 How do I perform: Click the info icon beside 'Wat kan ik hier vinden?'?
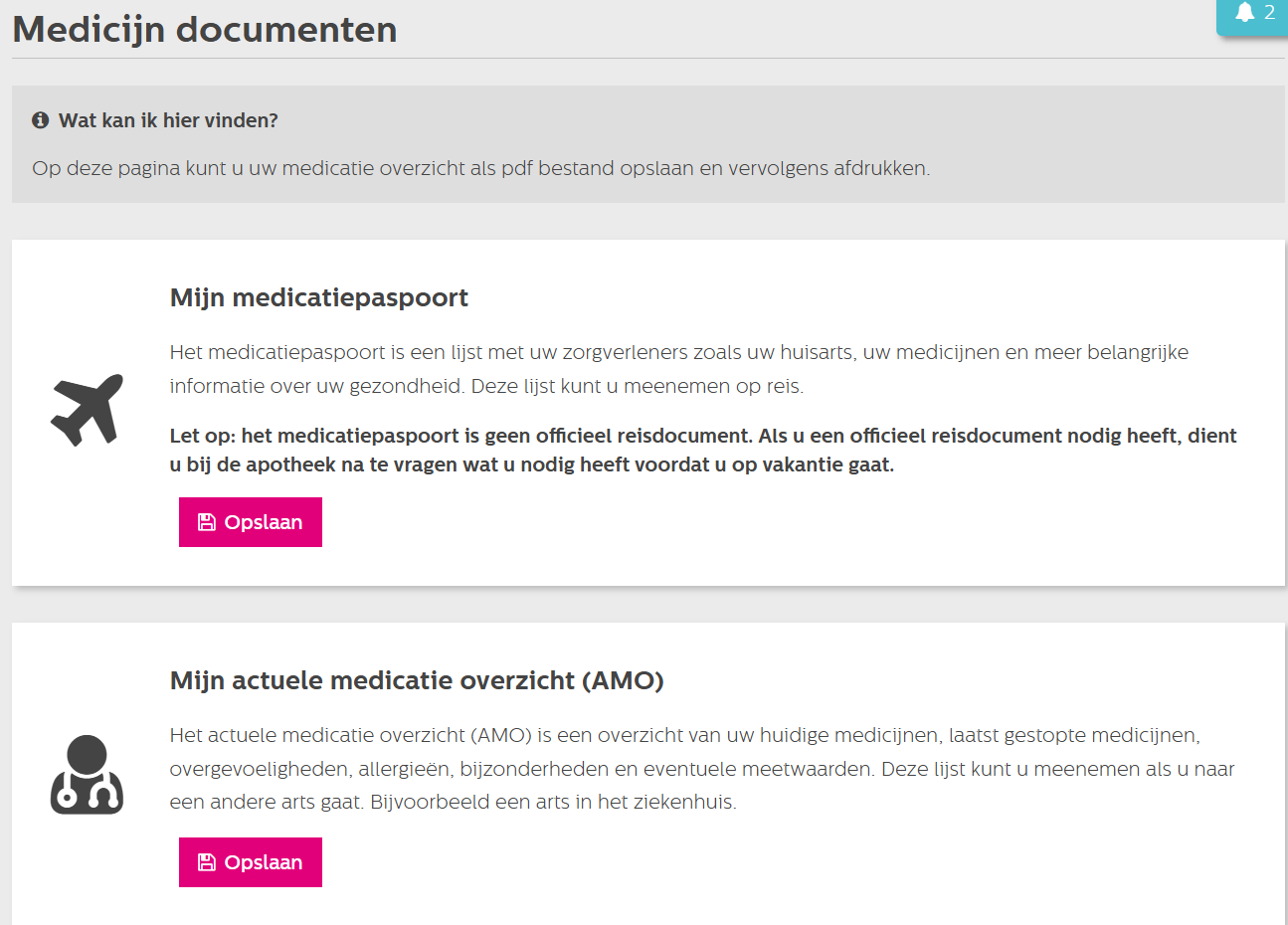(x=41, y=120)
